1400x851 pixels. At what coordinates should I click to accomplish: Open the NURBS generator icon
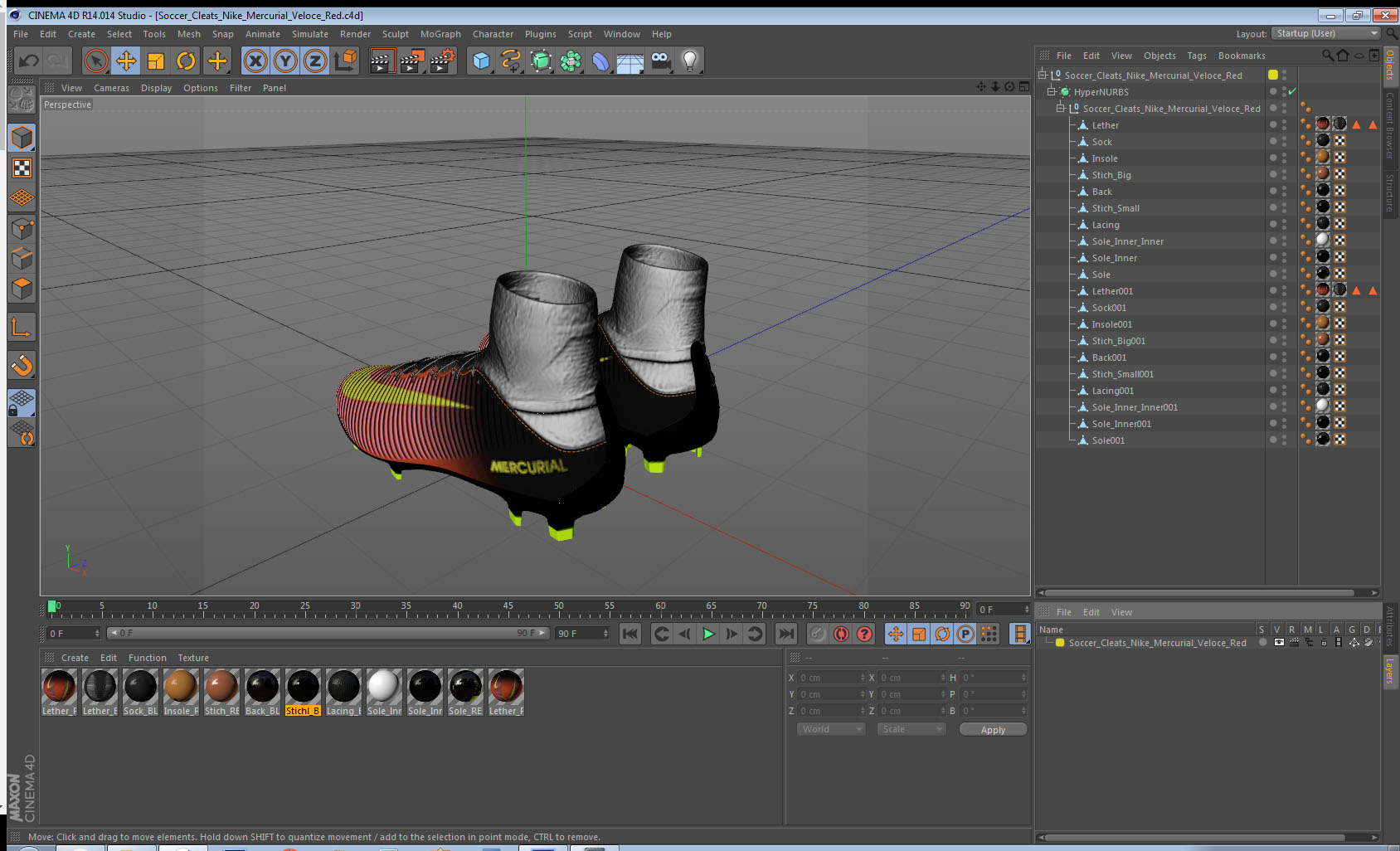point(541,61)
